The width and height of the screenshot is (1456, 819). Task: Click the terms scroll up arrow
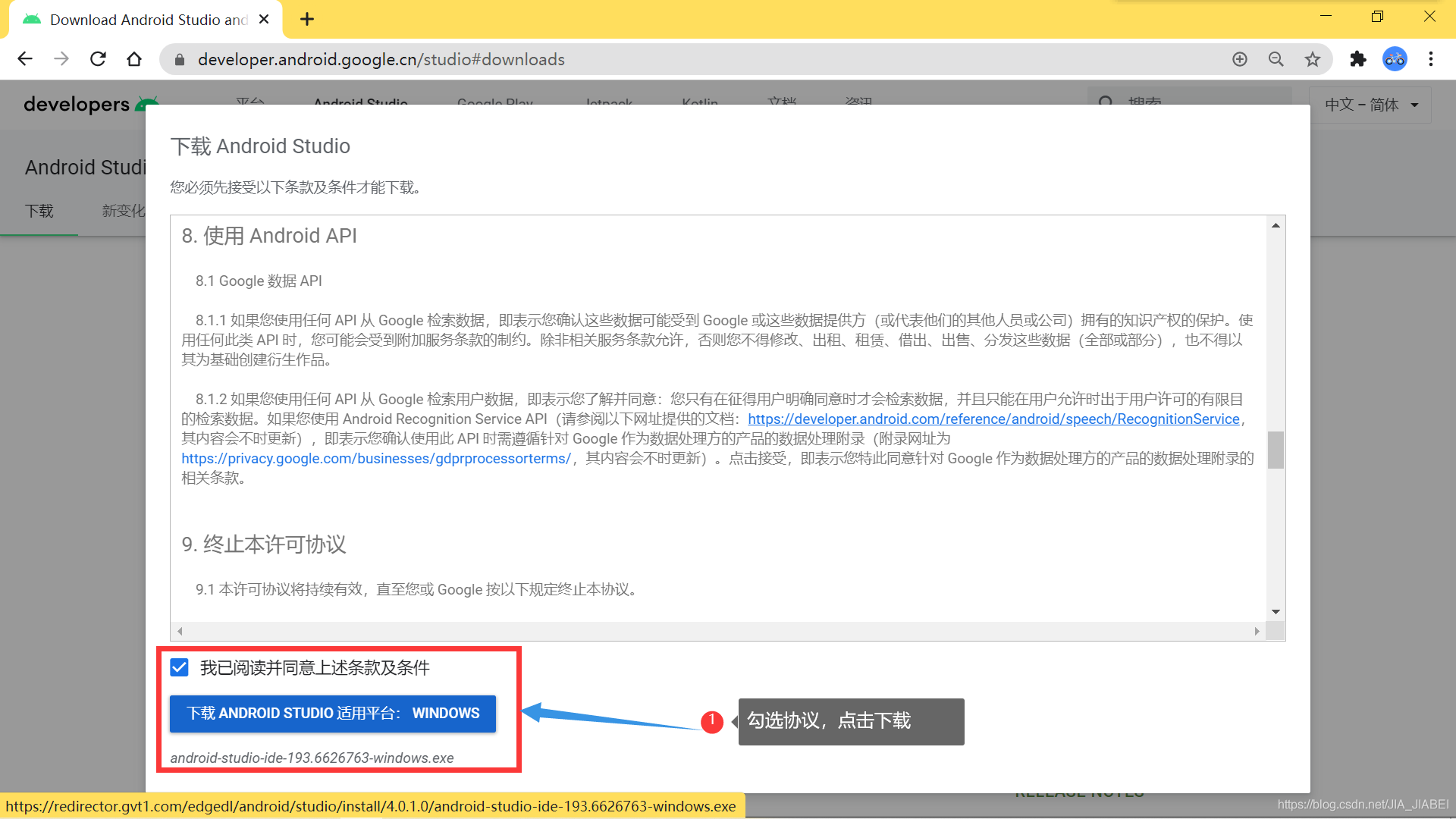tap(1276, 225)
